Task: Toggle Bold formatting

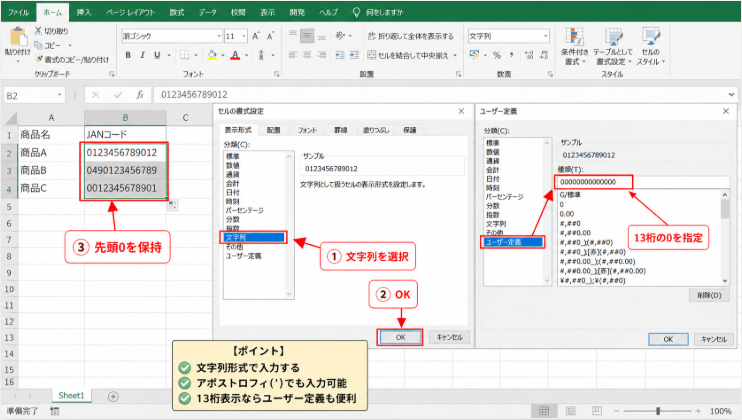Action: click(128, 55)
